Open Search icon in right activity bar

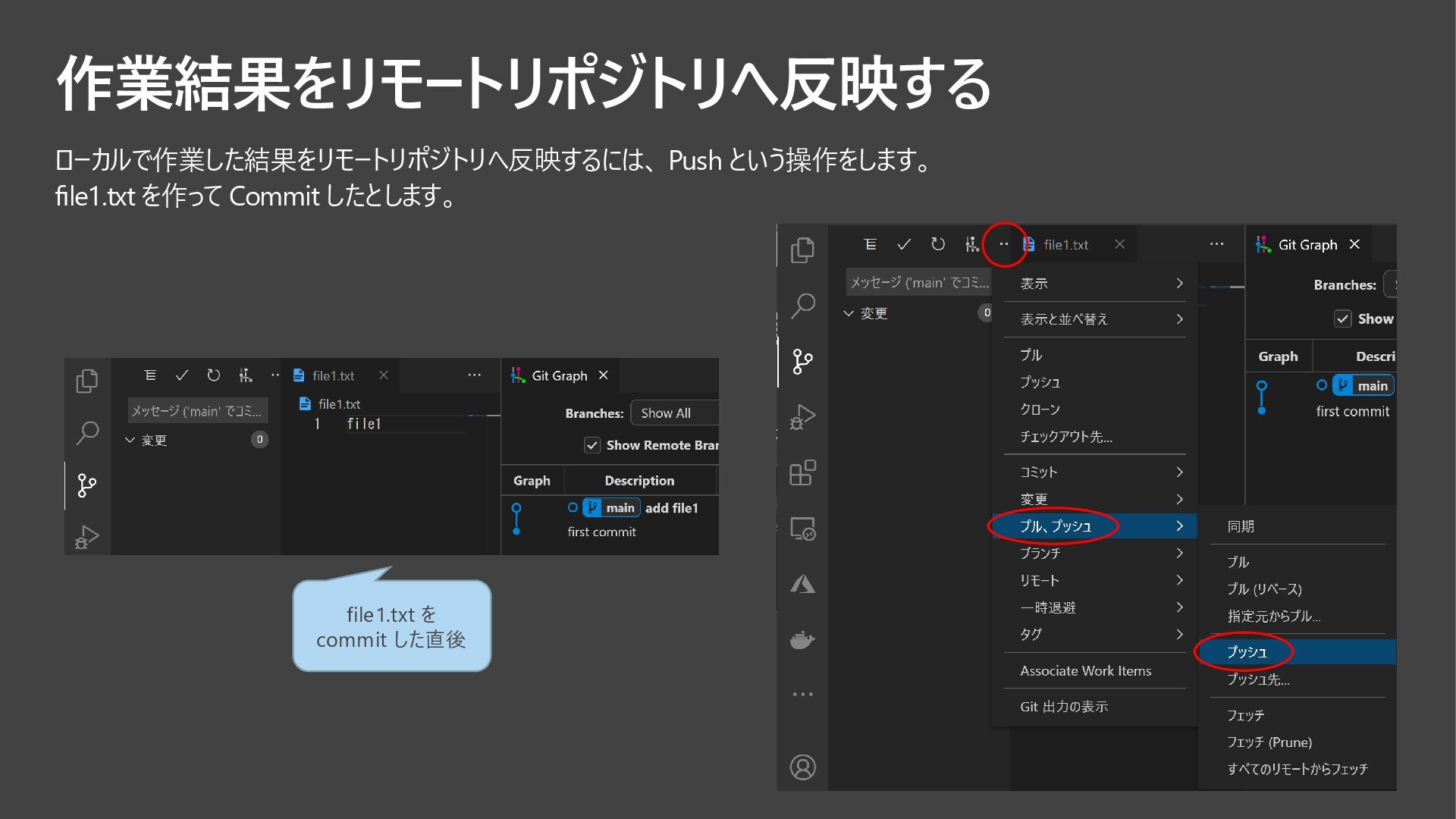pyautogui.click(x=802, y=306)
